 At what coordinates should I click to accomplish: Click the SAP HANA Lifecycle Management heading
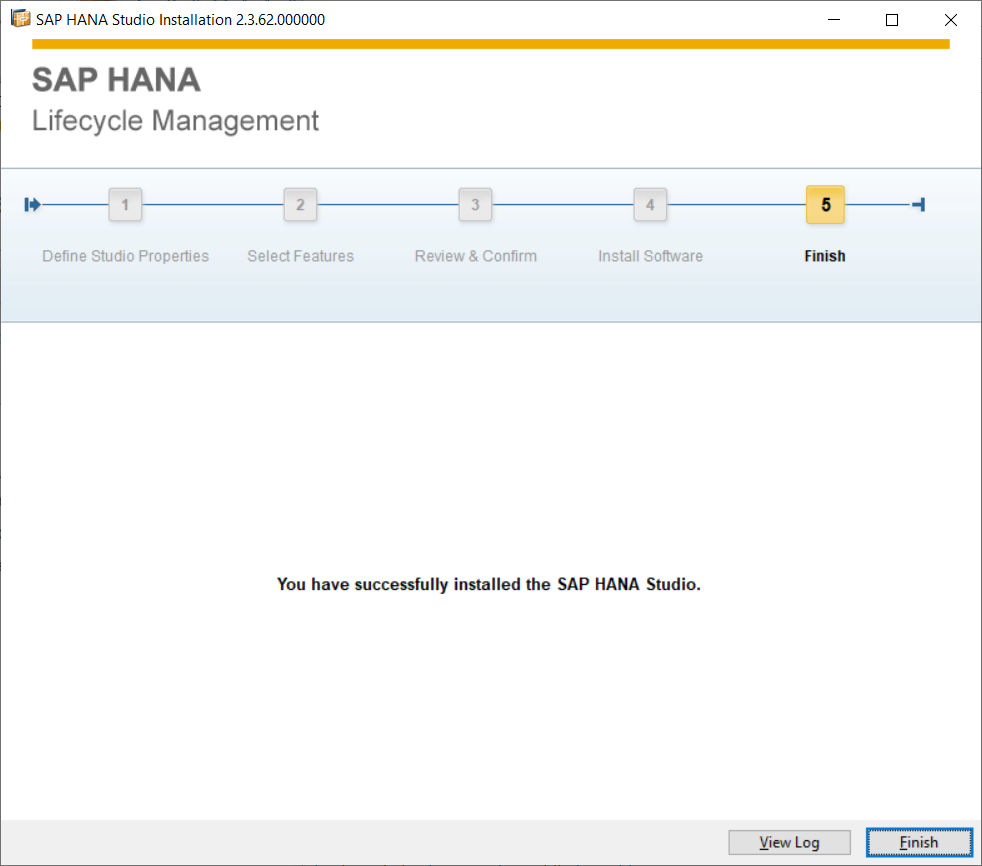(x=175, y=100)
